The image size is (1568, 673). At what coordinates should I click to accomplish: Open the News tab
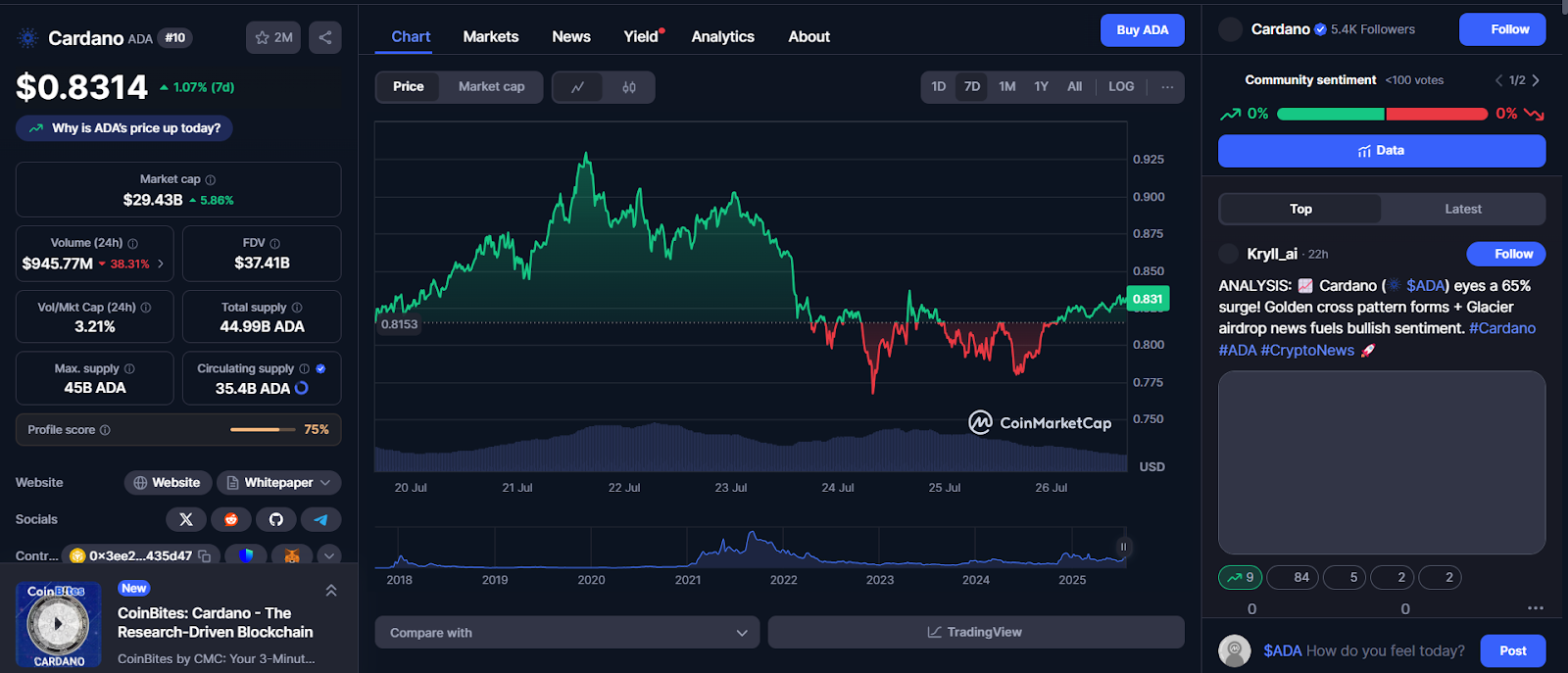tap(571, 36)
